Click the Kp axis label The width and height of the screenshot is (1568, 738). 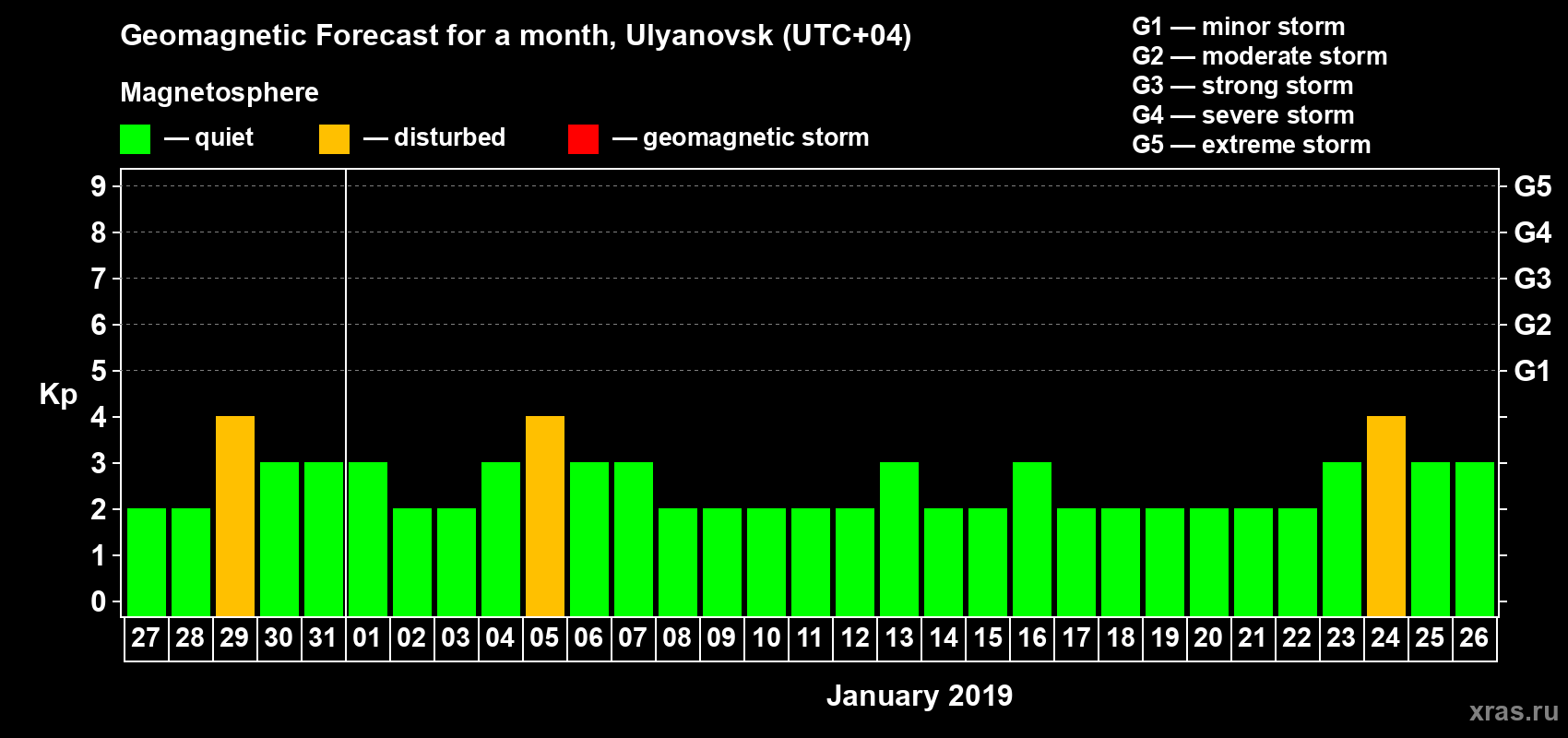(58, 396)
